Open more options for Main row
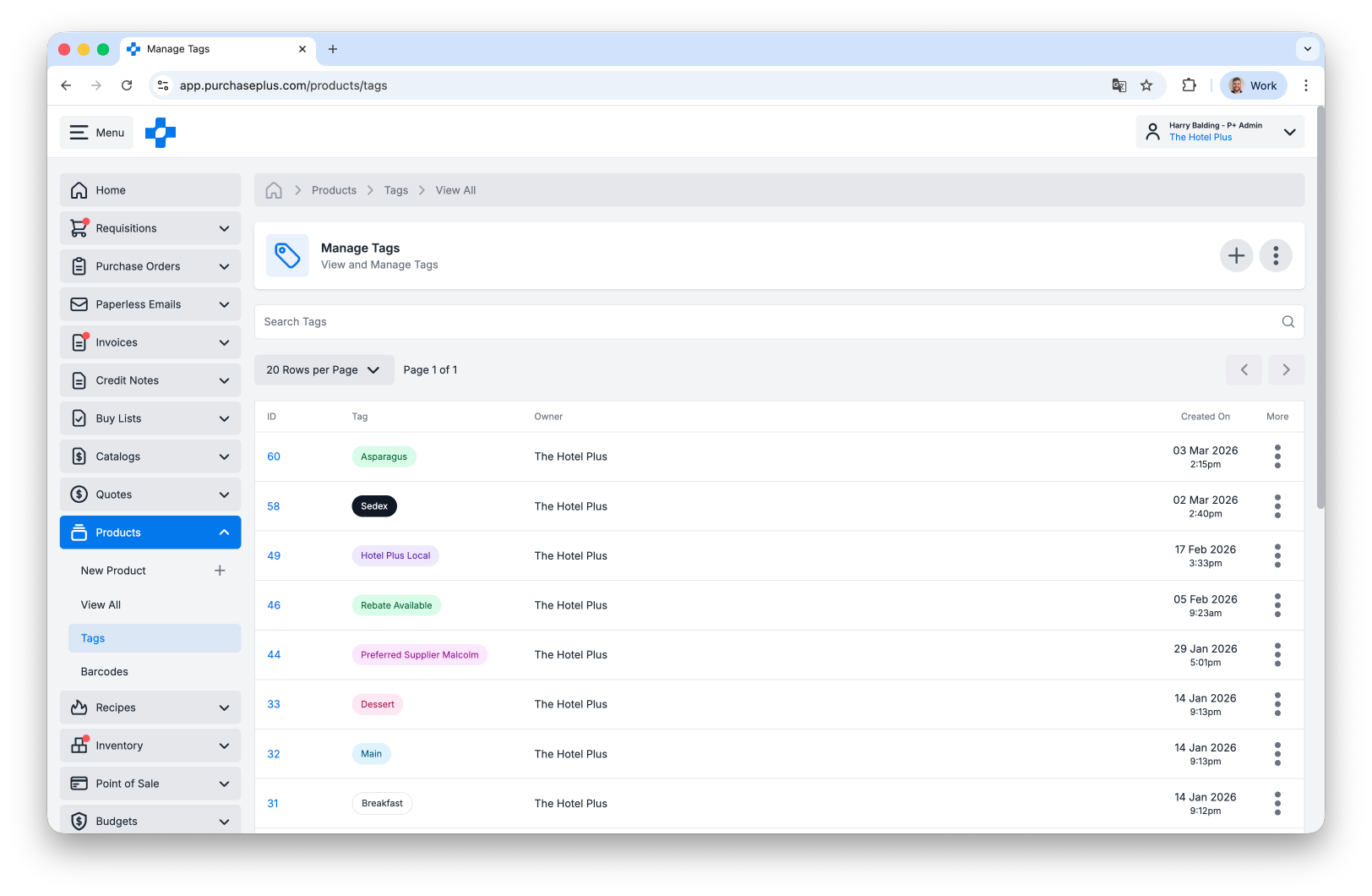 click(x=1277, y=754)
